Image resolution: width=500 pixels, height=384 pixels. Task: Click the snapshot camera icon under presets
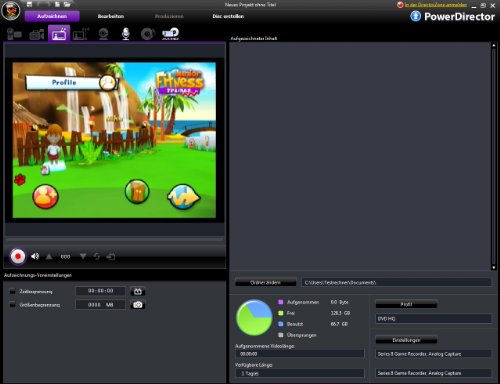[x=138, y=305]
